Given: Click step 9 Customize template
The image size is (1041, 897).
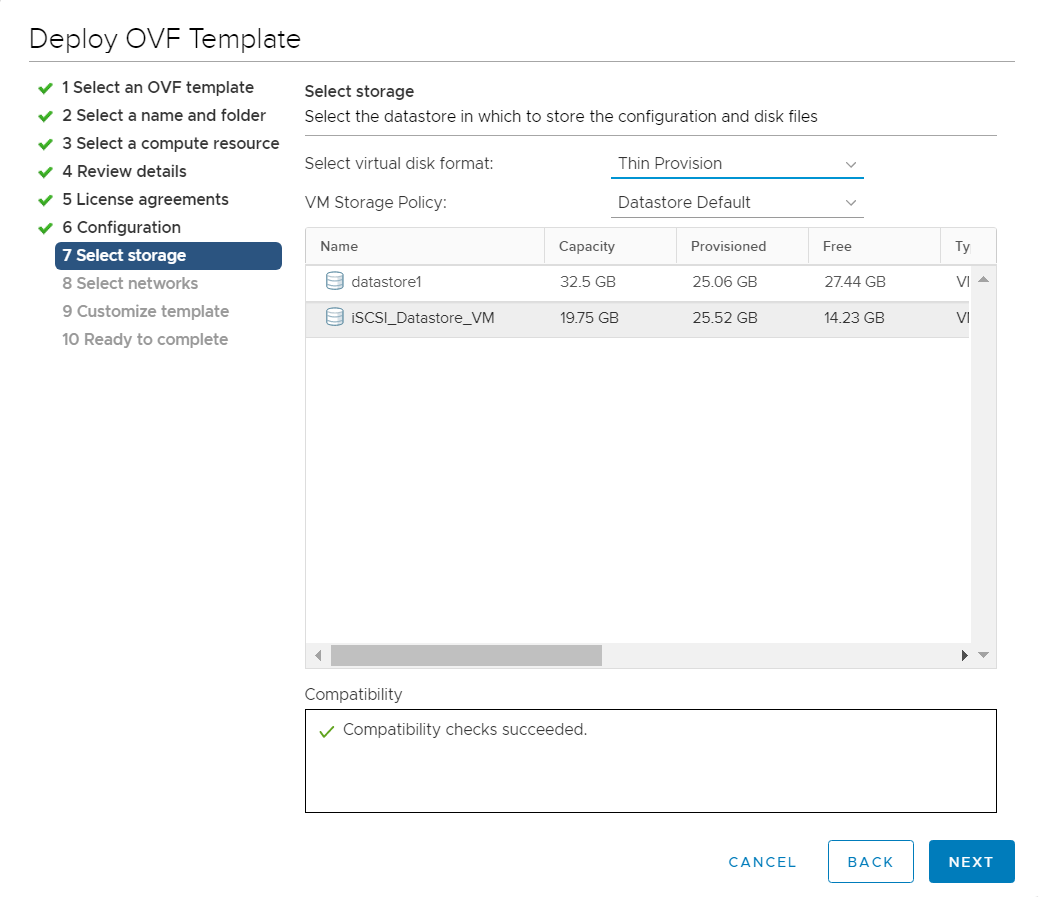Looking at the screenshot, I should pyautogui.click(x=145, y=311).
